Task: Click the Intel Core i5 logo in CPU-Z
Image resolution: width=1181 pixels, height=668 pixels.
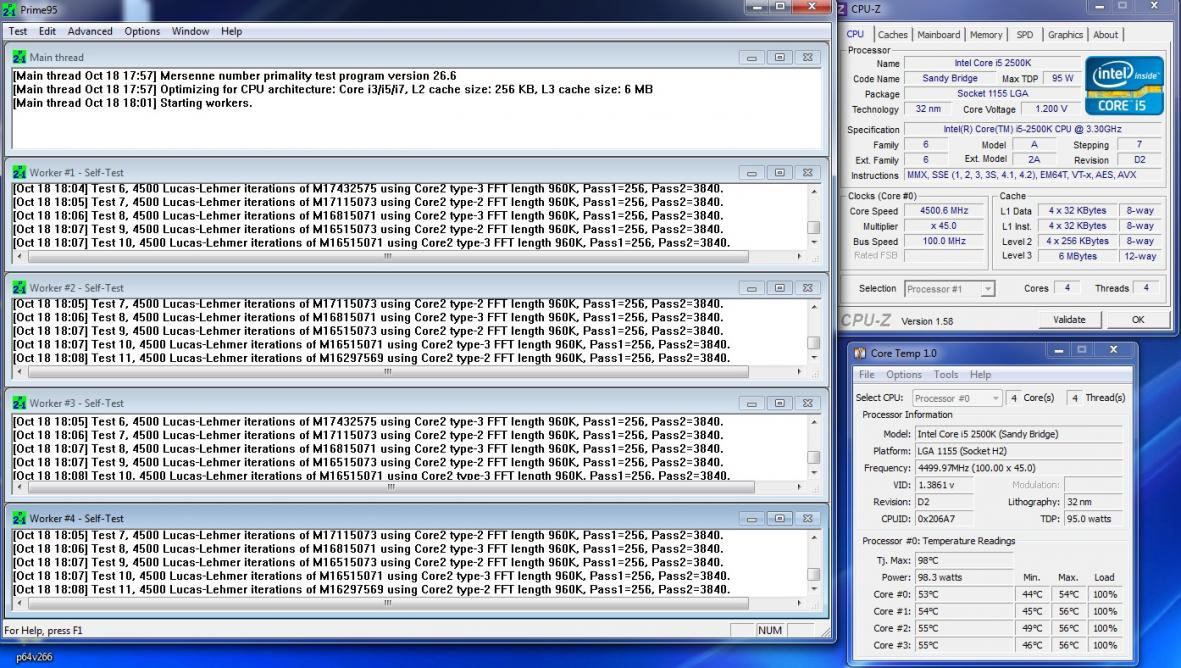Action: 1125,87
